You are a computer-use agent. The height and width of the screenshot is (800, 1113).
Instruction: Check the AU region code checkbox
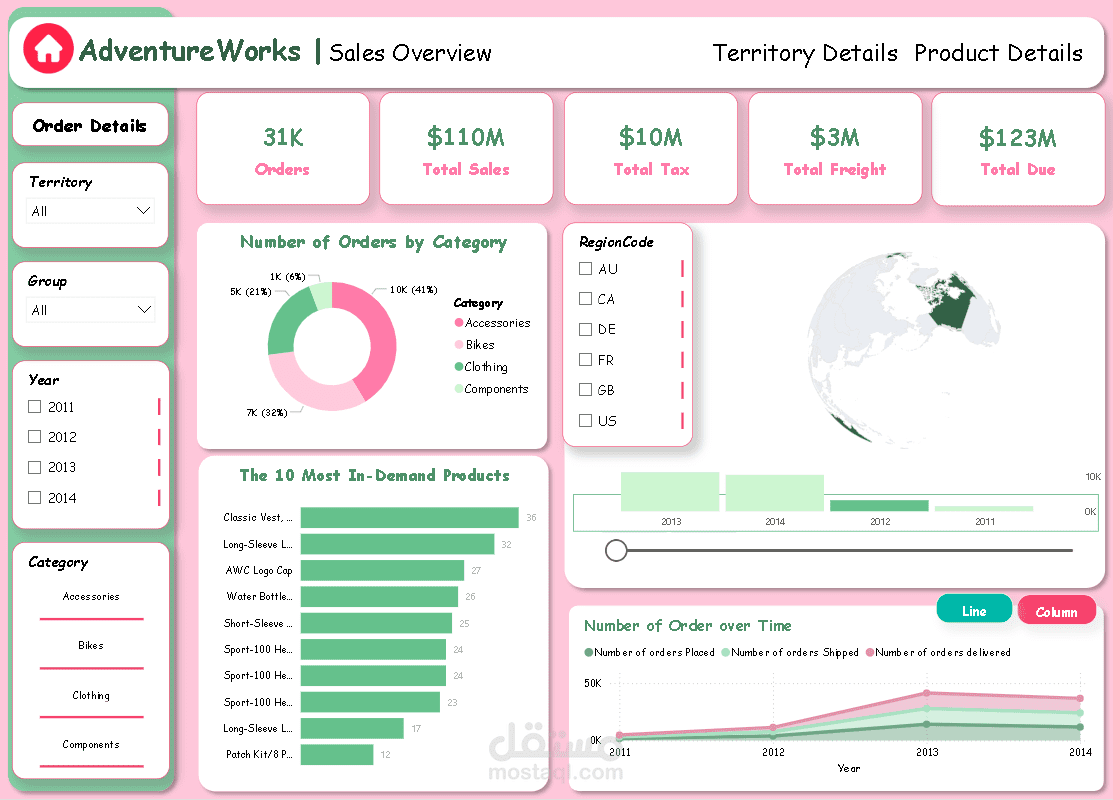pos(586,268)
